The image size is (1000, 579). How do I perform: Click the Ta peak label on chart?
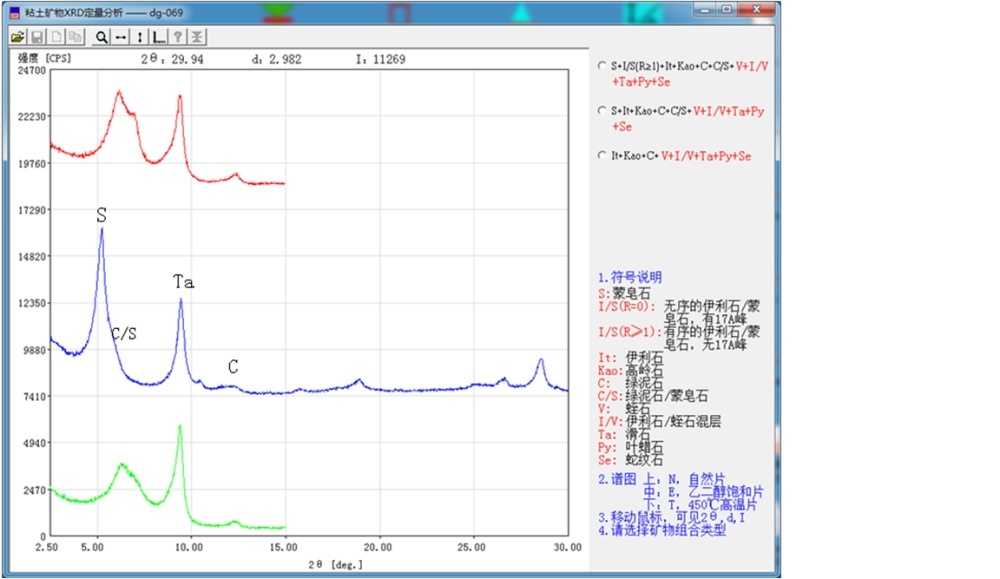(x=183, y=283)
